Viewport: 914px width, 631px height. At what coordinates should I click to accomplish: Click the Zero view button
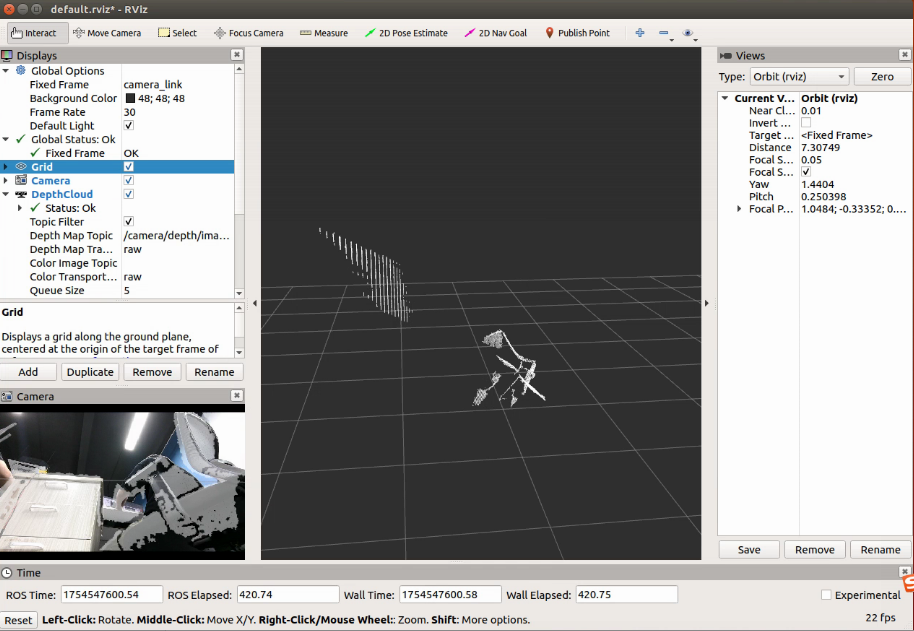[882, 76]
